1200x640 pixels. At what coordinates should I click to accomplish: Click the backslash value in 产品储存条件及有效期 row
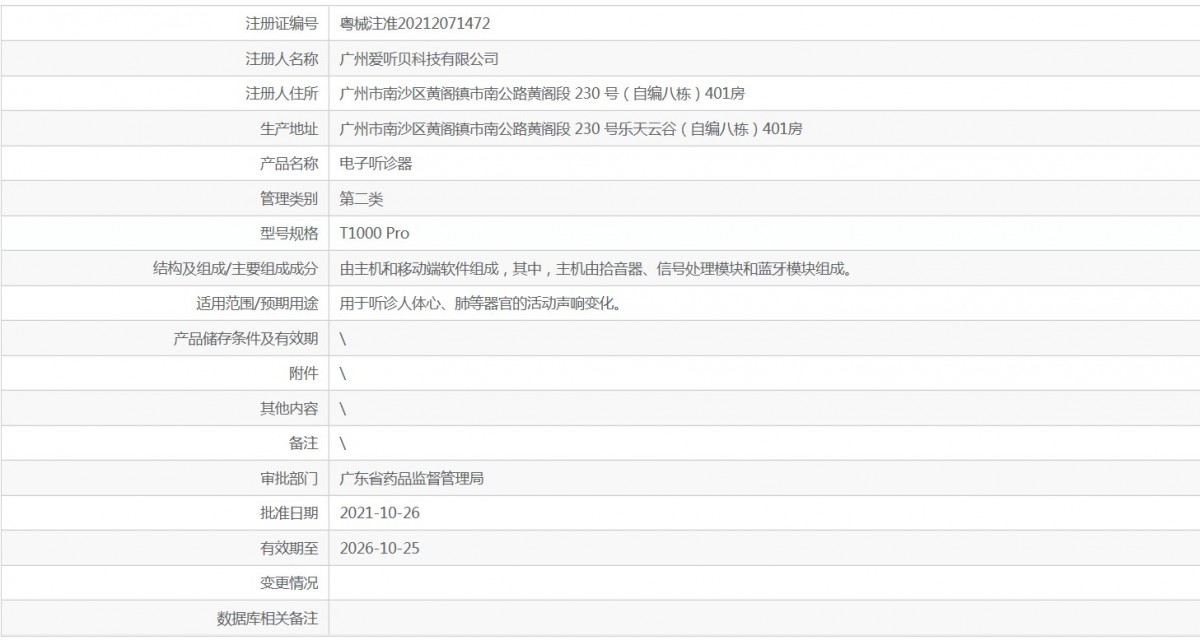(x=343, y=338)
